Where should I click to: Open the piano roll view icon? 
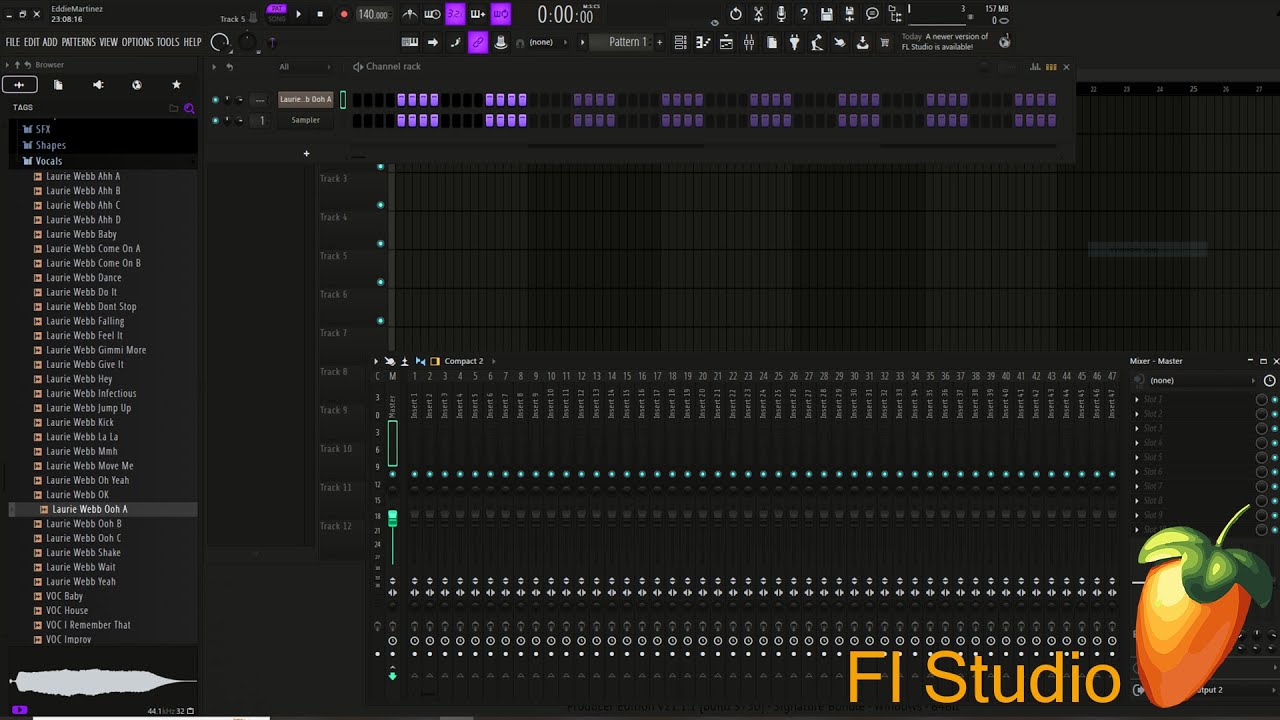point(703,42)
